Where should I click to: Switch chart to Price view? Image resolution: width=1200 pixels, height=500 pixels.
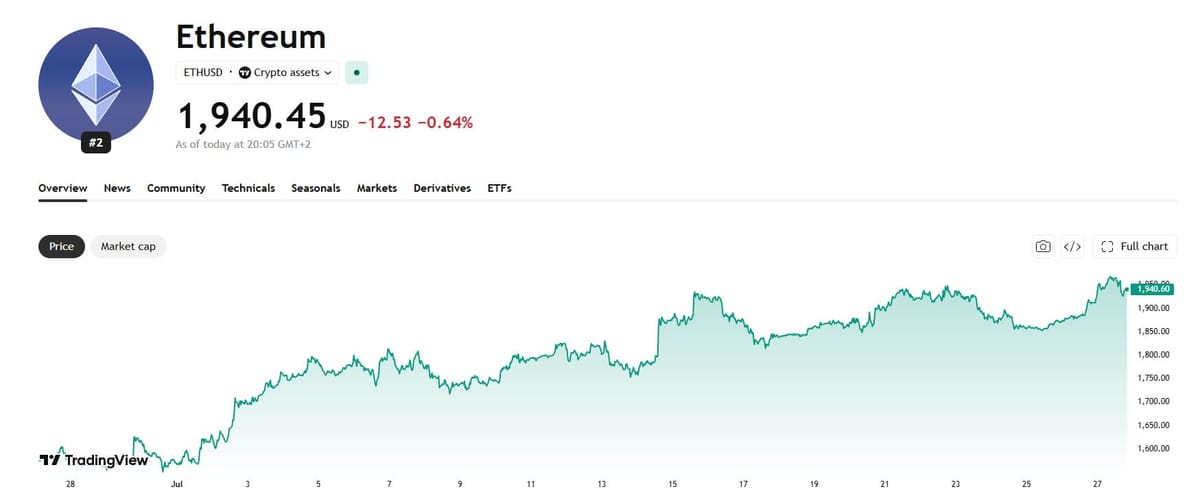click(61, 246)
